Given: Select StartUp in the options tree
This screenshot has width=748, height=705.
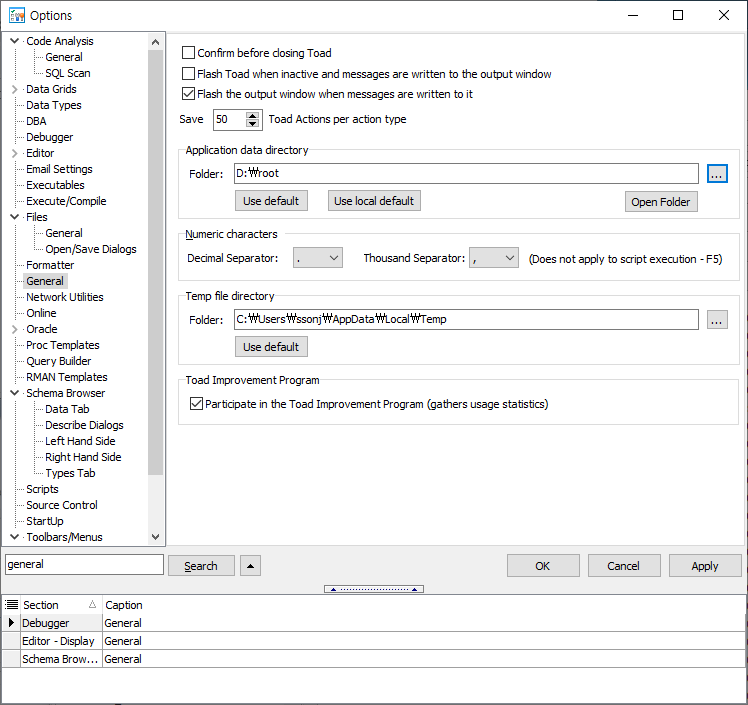Looking at the screenshot, I should tap(45, 521).
